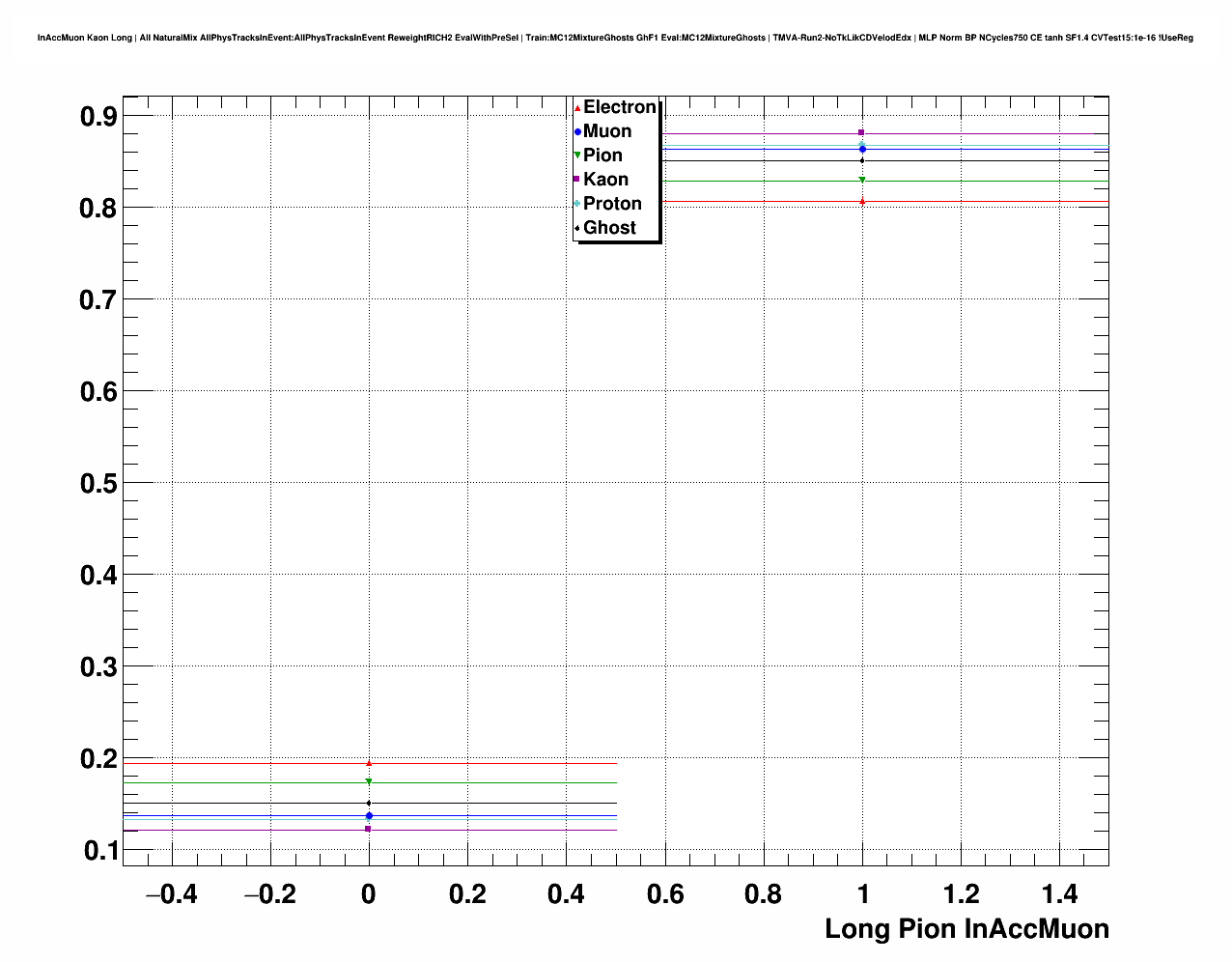
Task: Click the blue Muon data point at x=0
Action: (x=369, y=816)
